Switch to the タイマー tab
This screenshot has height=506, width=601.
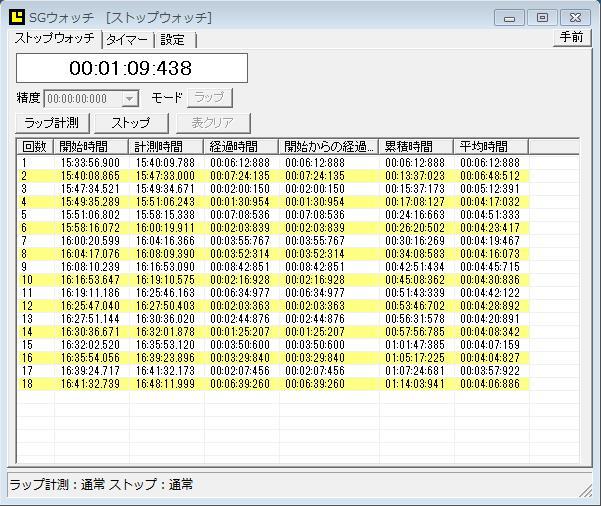pyautogui.click(x=127, y=40)
